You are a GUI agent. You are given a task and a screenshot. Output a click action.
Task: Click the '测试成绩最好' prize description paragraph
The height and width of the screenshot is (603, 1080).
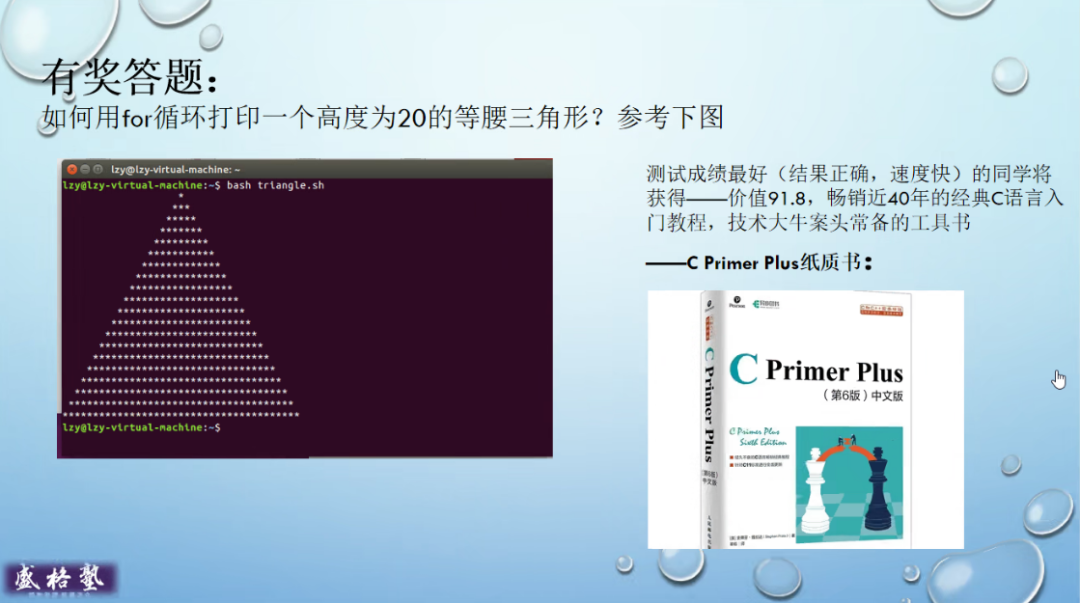(x=854, y=198)
